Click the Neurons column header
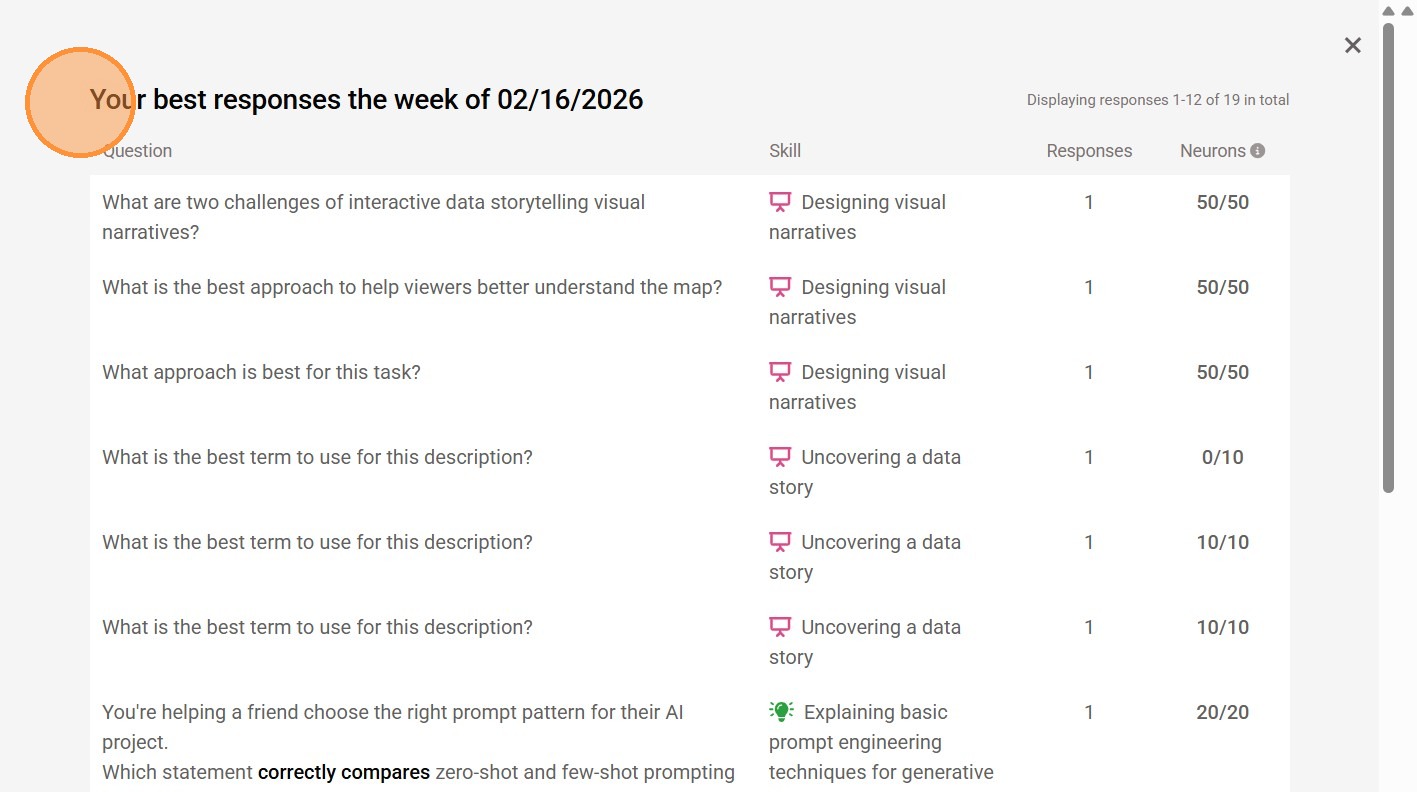Viewport: 1417px width, 792px height. [x=1212, y=151]
